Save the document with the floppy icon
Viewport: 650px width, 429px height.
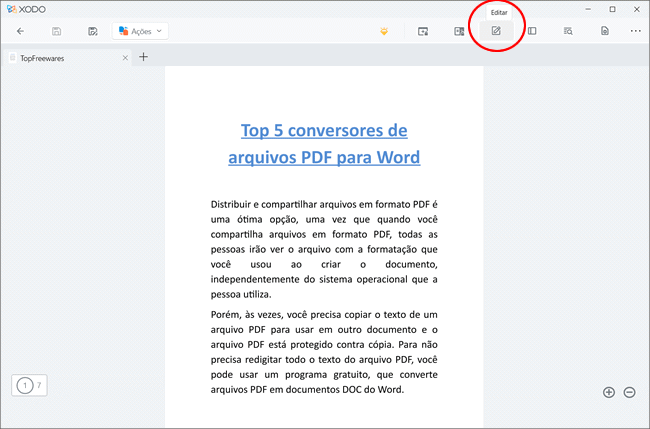56,31
